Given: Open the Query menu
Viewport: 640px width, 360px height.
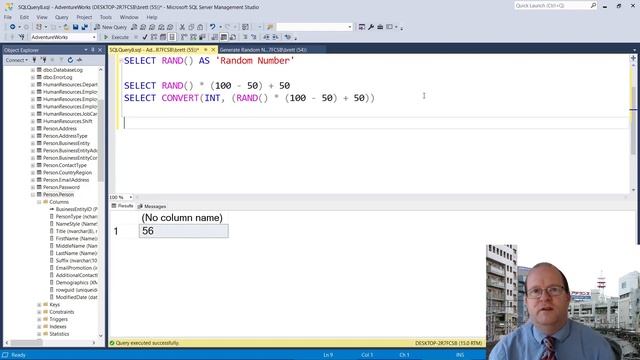Looking at the screenshot, I should [62, 17].
